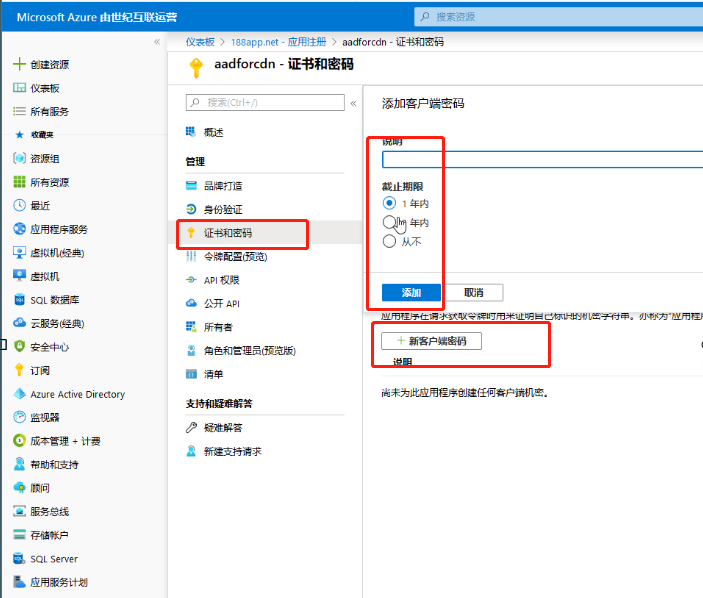Image resolution: width=703 pixels, height=598 pixels.
Task: Click the Resource groups cube icon
Action: (x=19, y=158)
